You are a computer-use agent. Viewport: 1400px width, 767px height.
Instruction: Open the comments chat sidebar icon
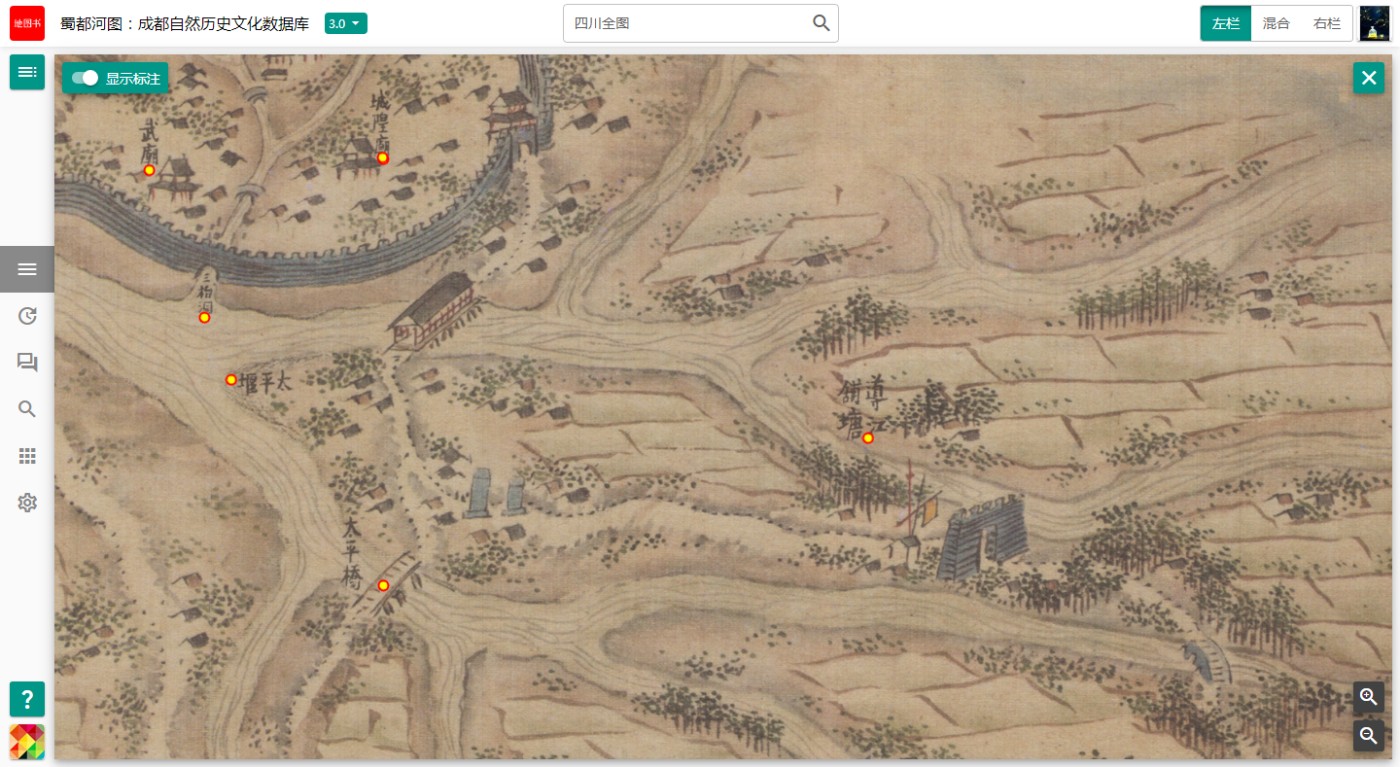(x=27, y=362)
